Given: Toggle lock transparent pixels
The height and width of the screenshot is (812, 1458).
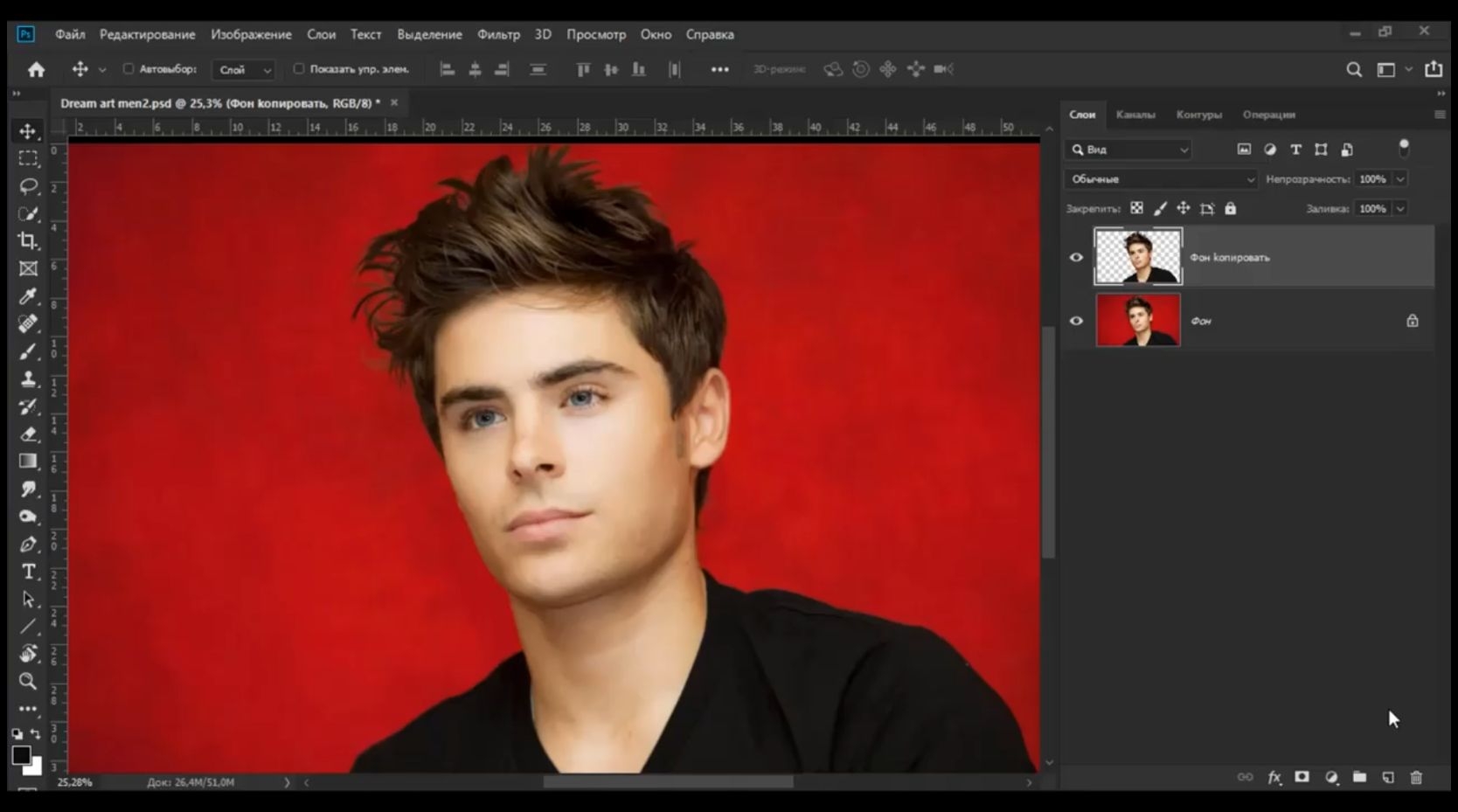Looking at the screenshot, I should tap(1136, 208).
